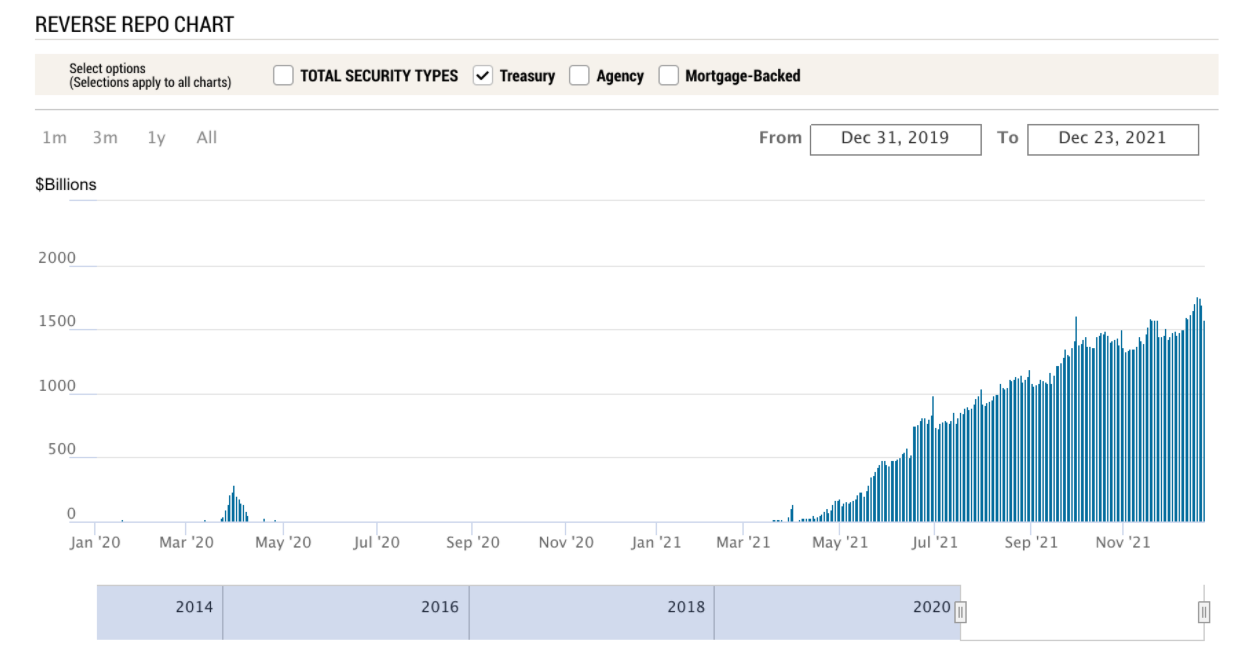
Task: Grab the left range slider handle
Action: coord(961,612)
